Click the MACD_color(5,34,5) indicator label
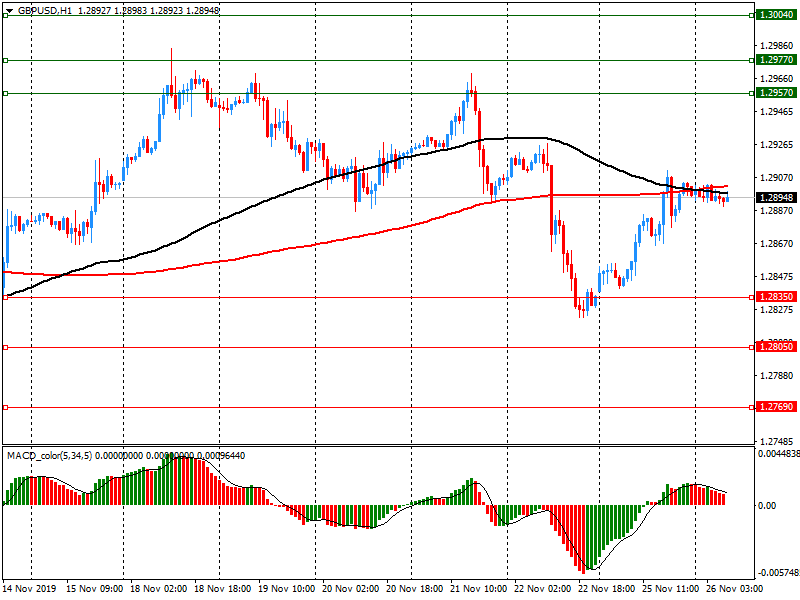Image resolution: width=800 pixels, height=600 pixels. (x=49, y=456)
